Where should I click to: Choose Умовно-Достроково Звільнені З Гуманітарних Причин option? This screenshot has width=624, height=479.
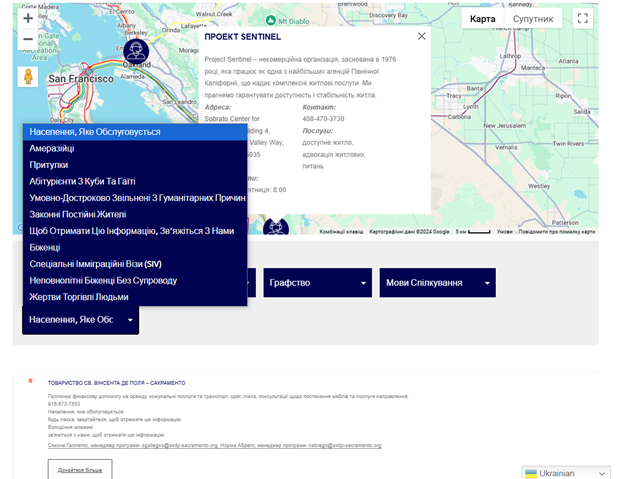pos(135,198)
